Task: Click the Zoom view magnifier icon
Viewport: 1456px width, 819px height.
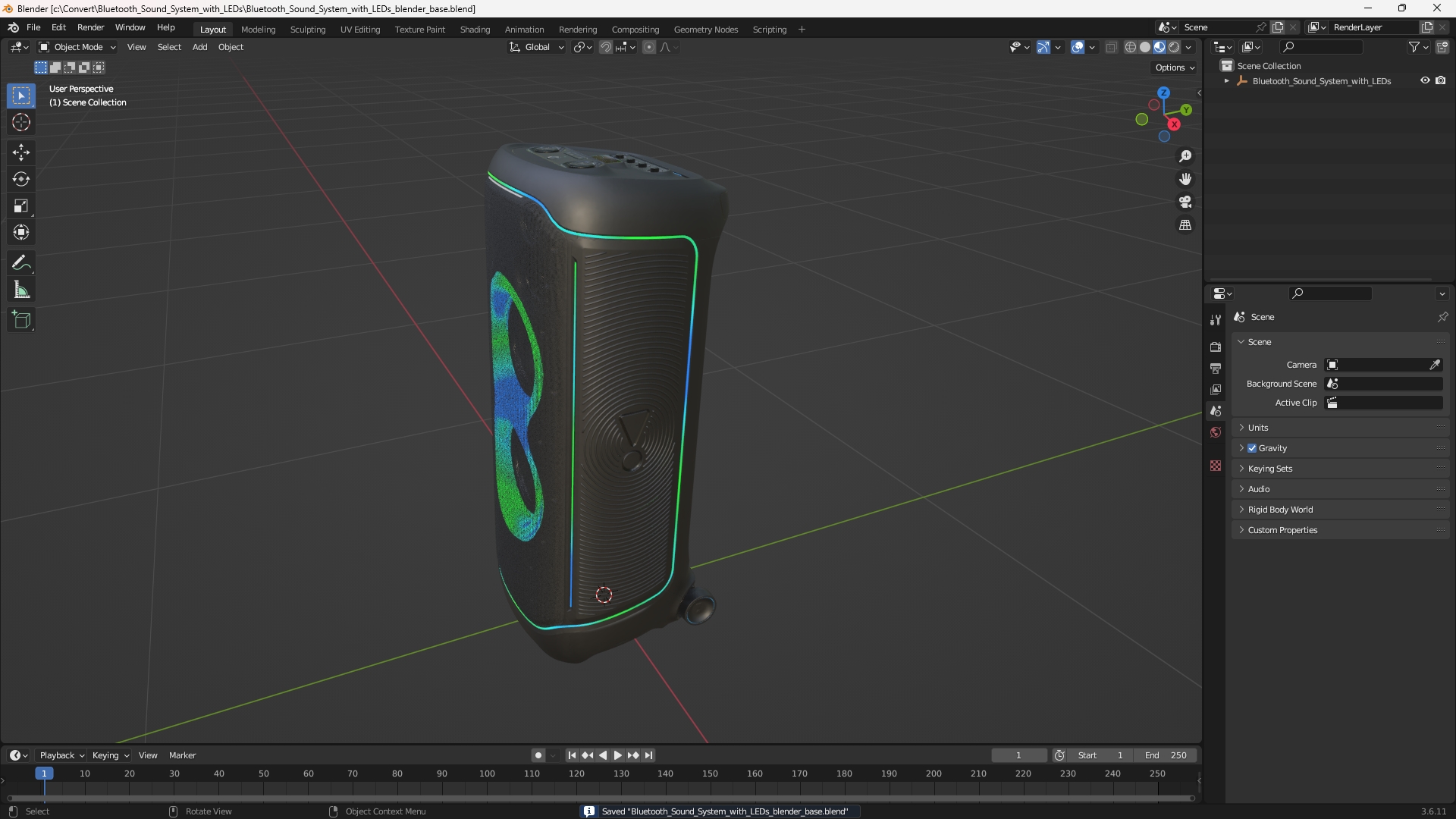Action: pos(1185,156)
